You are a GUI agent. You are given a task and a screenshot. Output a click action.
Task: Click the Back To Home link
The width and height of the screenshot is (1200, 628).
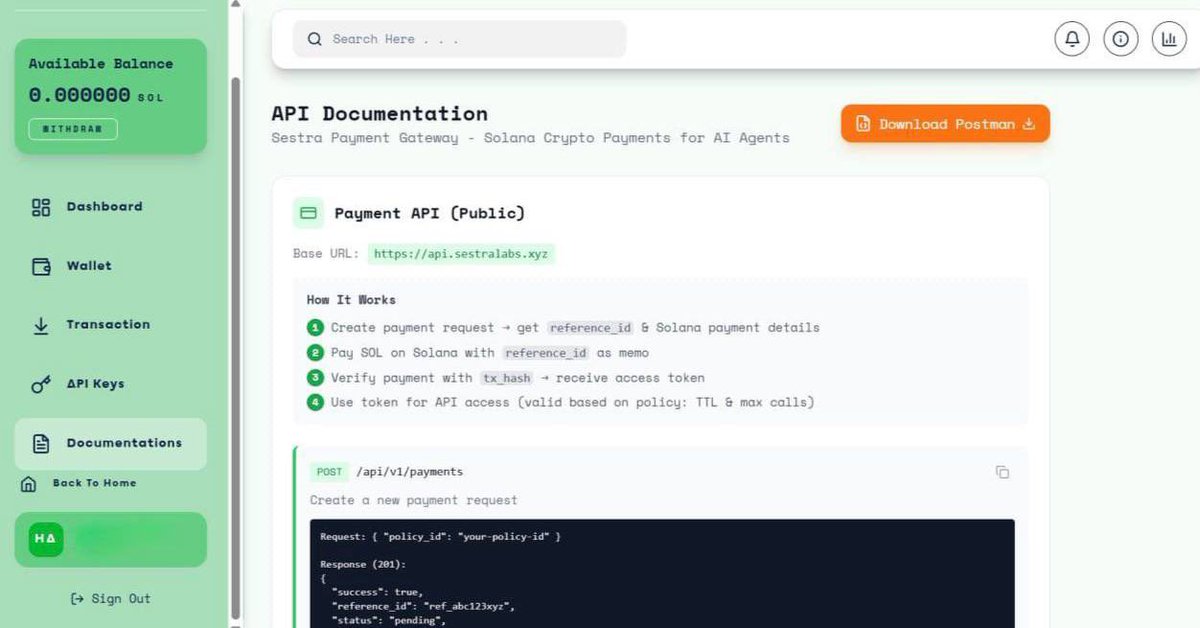pyautogui.click(x=94, y=483)
